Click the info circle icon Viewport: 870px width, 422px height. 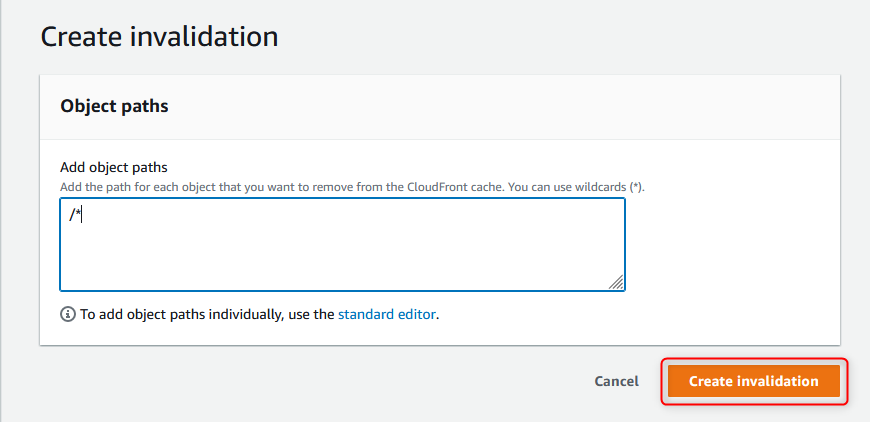pos(67,314)
